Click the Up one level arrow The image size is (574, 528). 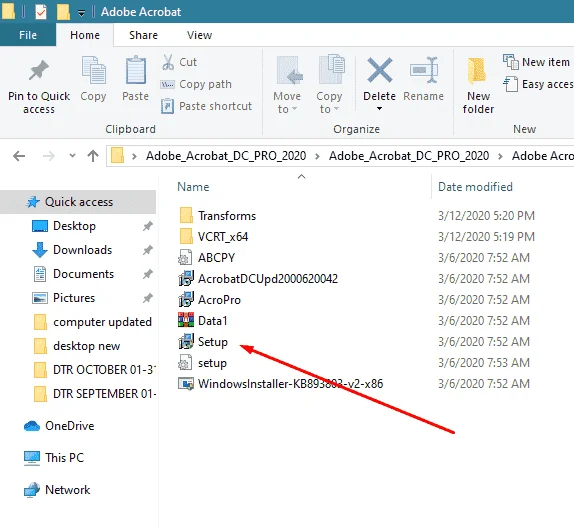[93, 156]
